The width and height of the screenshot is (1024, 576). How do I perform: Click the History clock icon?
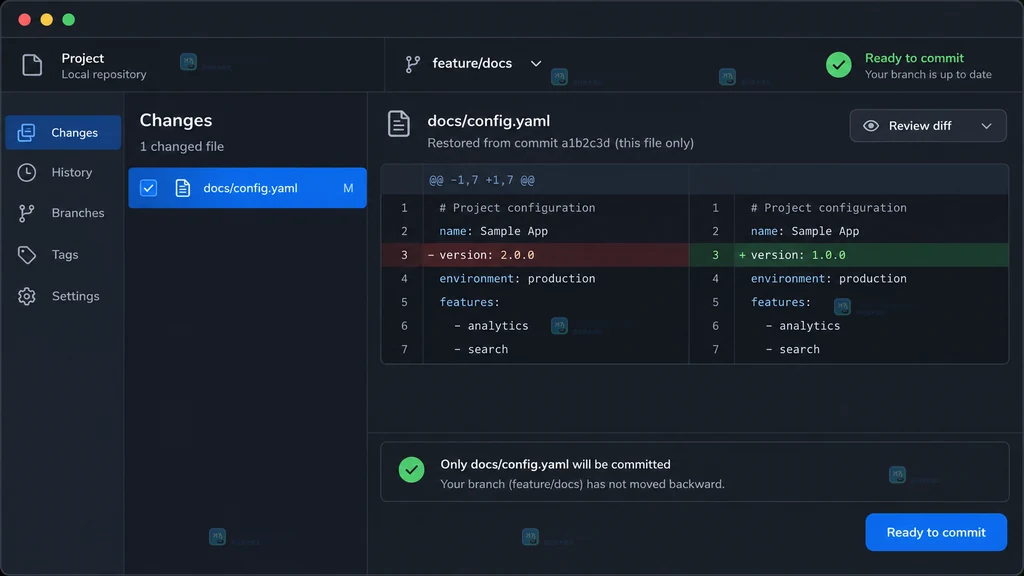[x=26, y=172]
